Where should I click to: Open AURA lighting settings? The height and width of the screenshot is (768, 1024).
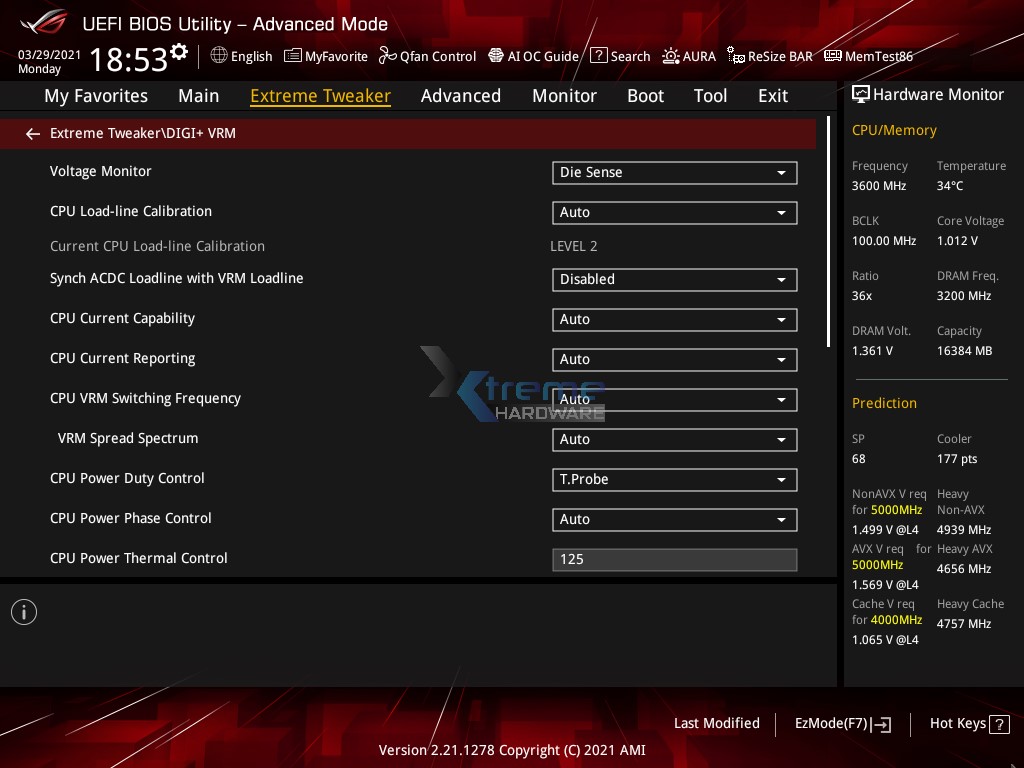point(689,56)
